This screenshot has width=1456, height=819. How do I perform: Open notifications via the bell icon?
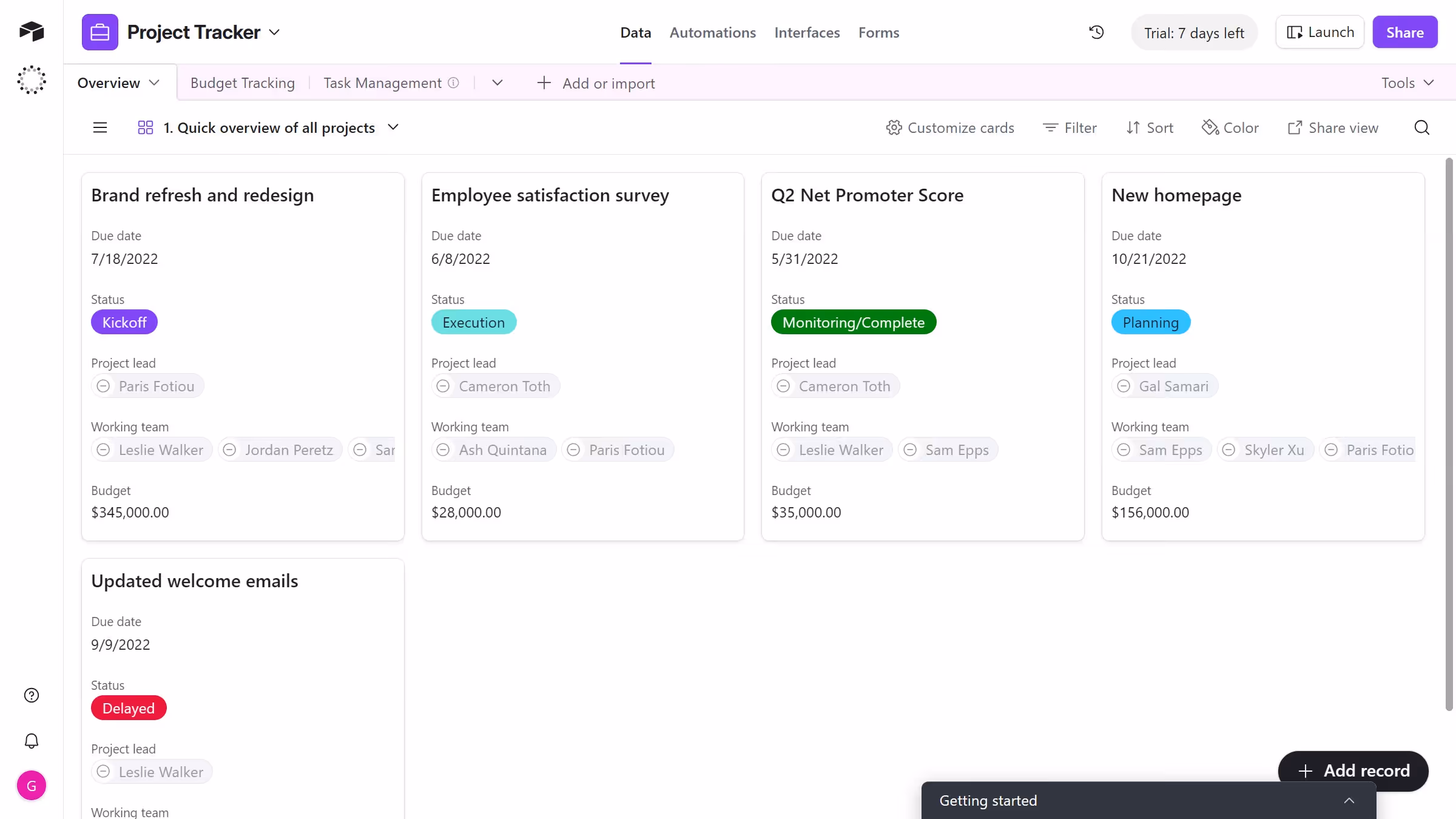pos(31,741)
